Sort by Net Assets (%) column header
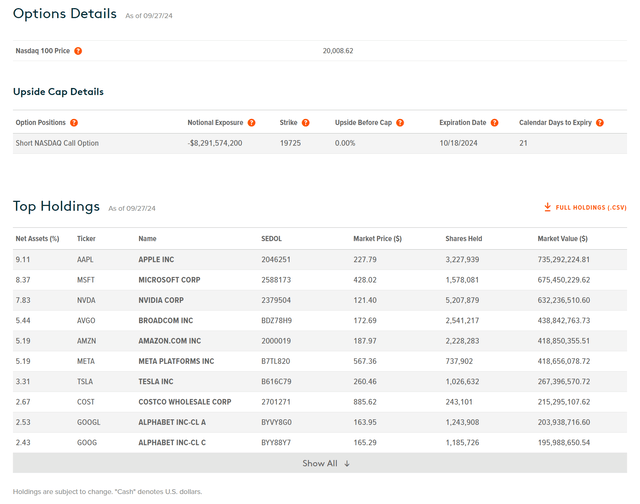This screenshot has width=640, height=504. (38, 239)
